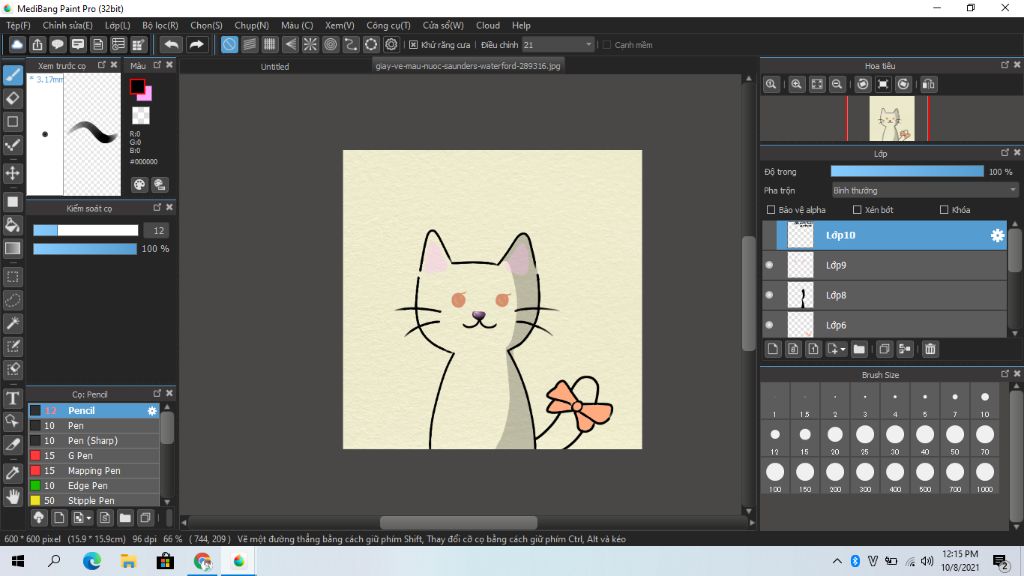Viewport: 1024px width, 576px height.
Task: Select the Gradient tool
Action: tap(13, 248)
